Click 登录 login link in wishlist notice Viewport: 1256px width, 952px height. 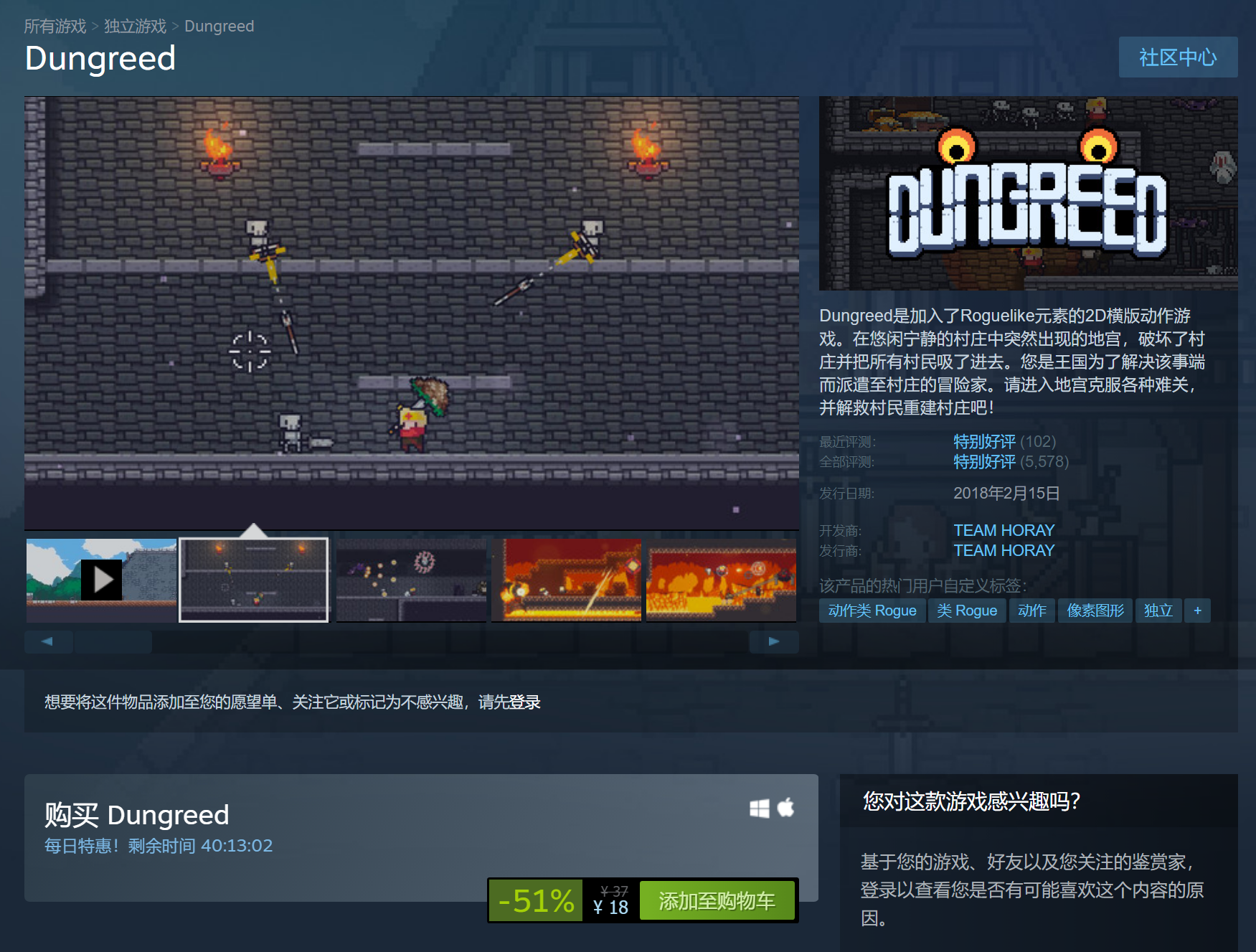point(525,702)
